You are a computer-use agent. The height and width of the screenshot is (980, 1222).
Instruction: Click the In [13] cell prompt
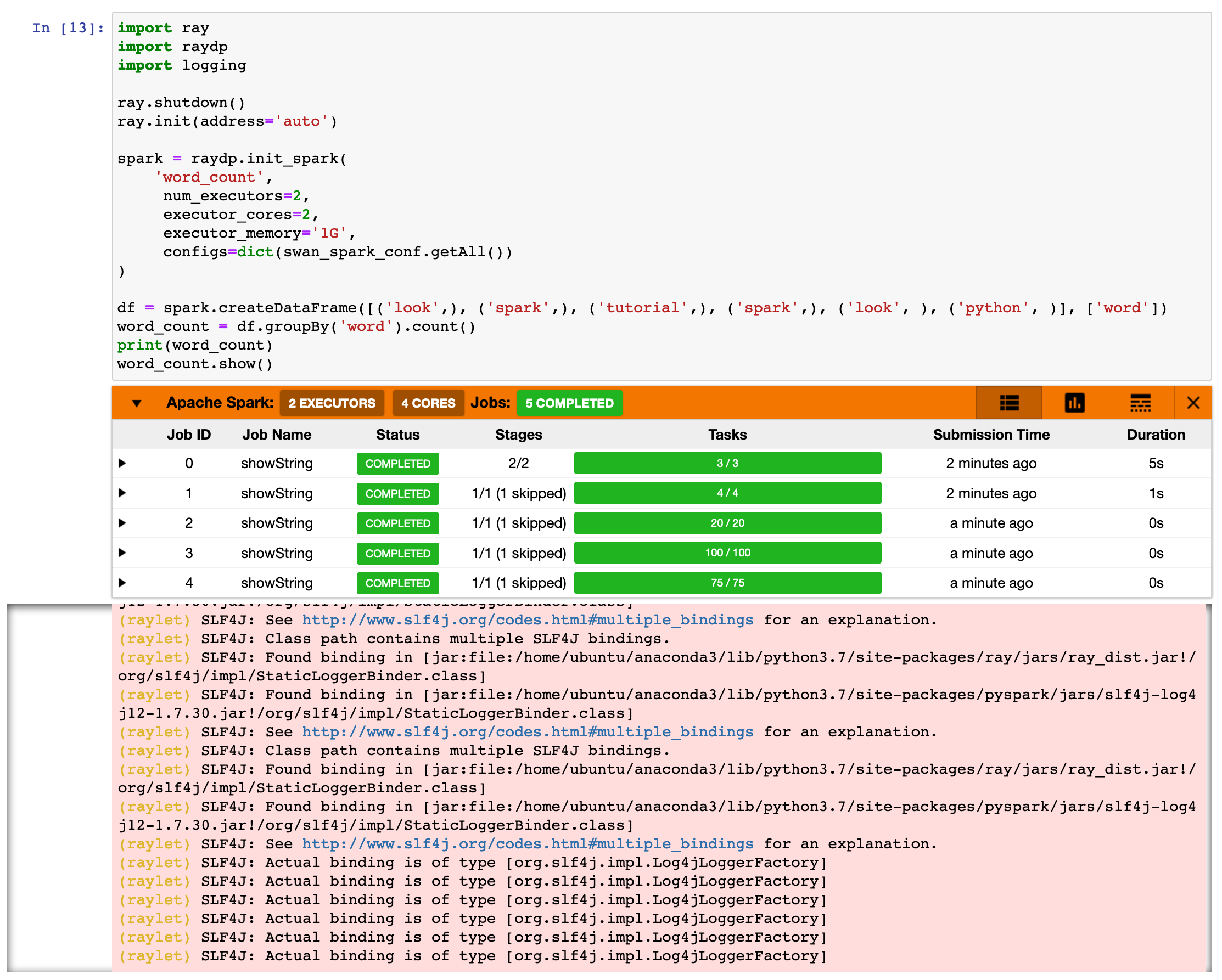(x=68, y=28)
